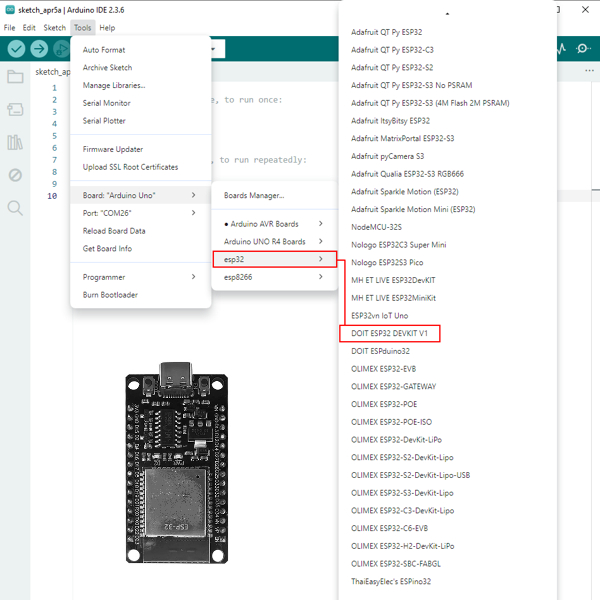This screenshot has width=600, height=600.
Task: Select Nologo ESP32C3 Super Mini
Action: 447,245
